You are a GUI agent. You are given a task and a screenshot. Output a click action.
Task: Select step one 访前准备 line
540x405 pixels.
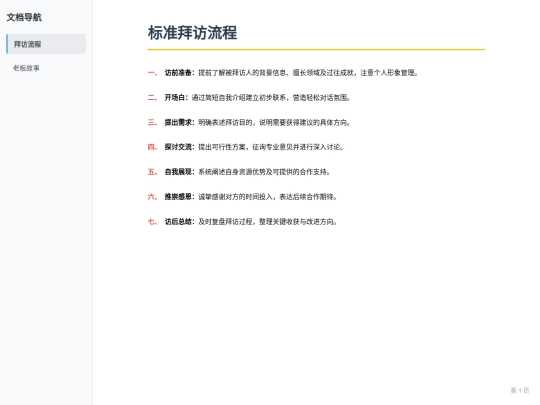tap(283, 73)
